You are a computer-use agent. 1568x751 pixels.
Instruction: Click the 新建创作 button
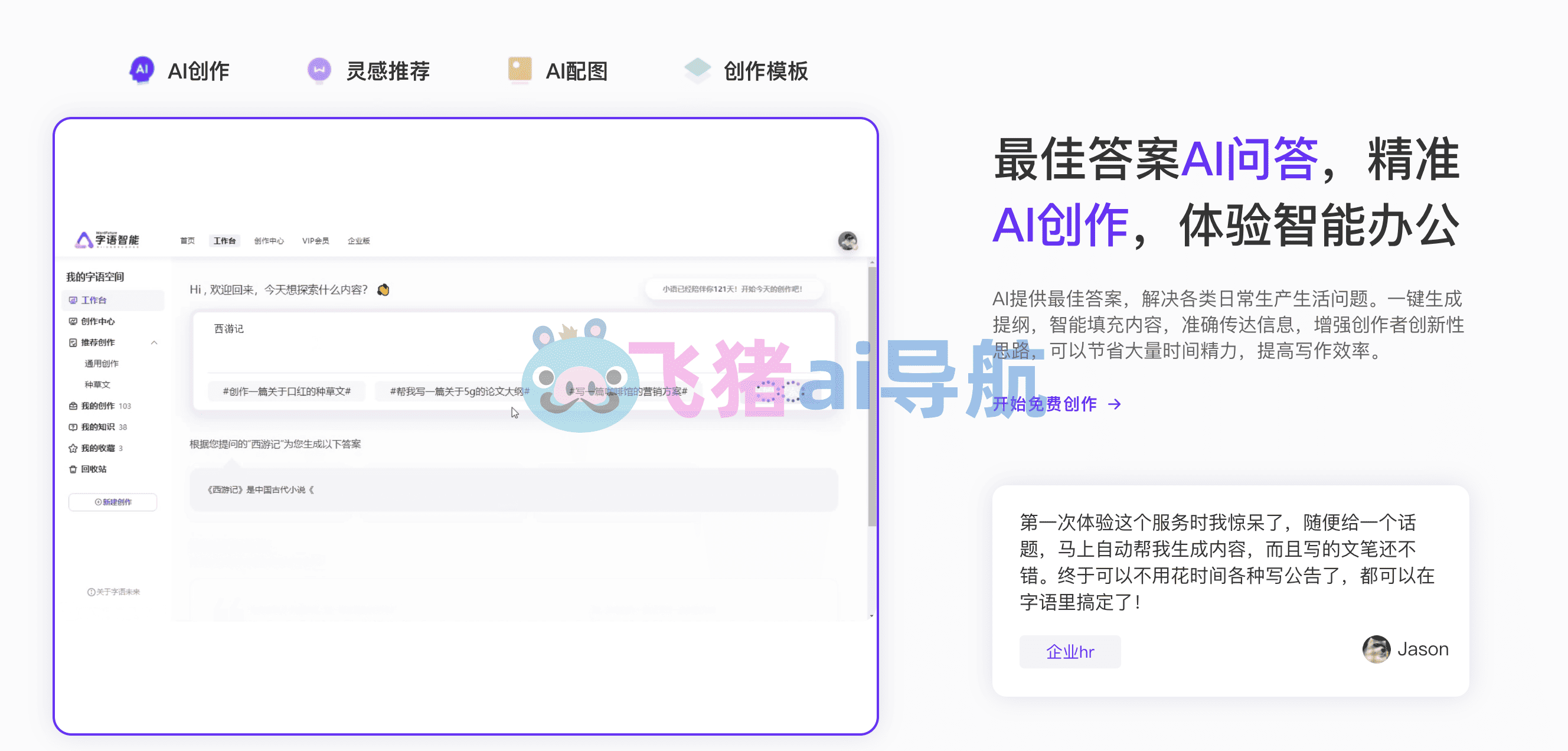click(x=113, y=502)
